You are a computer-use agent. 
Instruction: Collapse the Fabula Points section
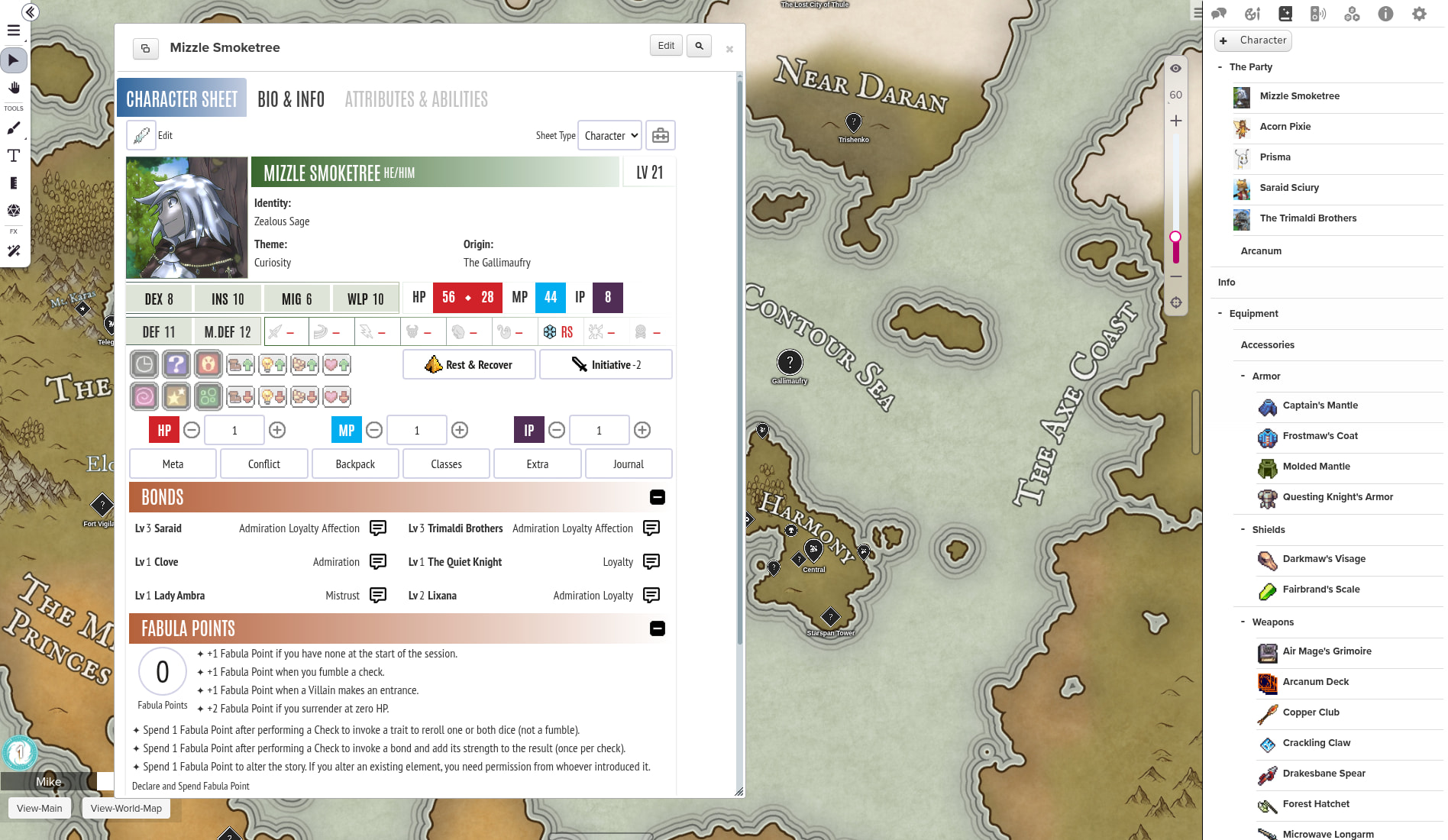658,628
